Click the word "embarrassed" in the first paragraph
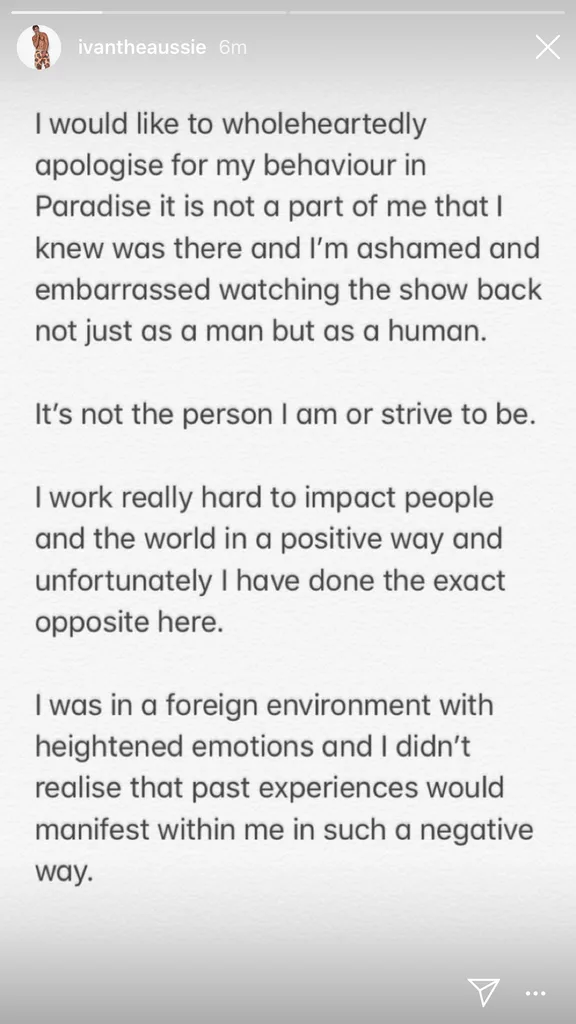576x1024 pixels. pos(123,290)
